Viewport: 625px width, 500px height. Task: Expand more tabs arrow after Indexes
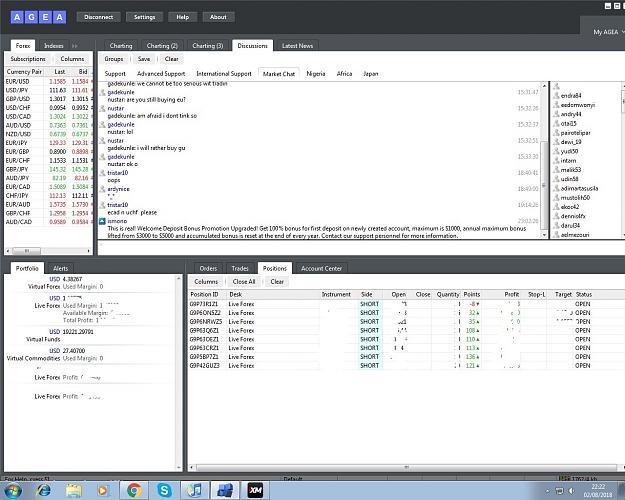pyautogui.click(x=75, y=46)
